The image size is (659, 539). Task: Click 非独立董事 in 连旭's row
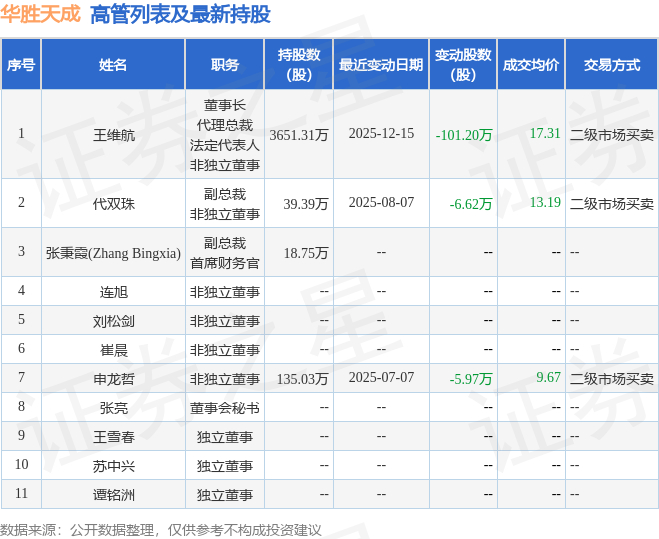[x=225, y=292]
